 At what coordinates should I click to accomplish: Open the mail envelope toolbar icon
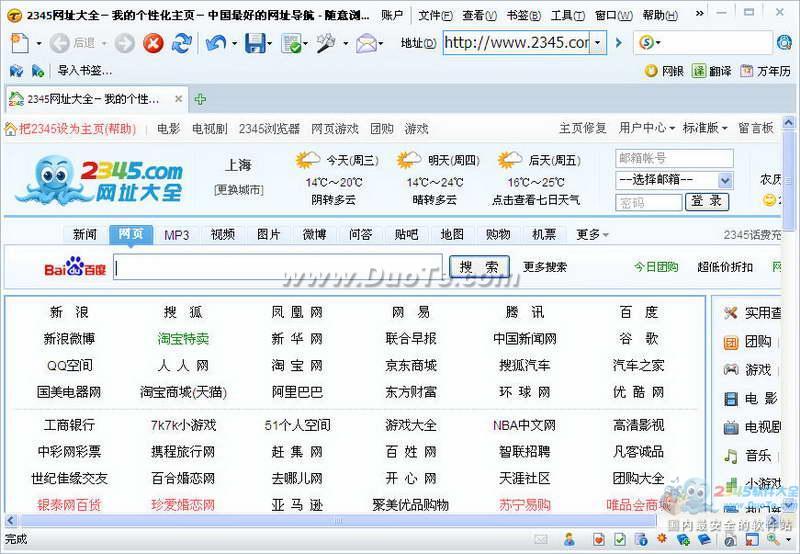366,43
